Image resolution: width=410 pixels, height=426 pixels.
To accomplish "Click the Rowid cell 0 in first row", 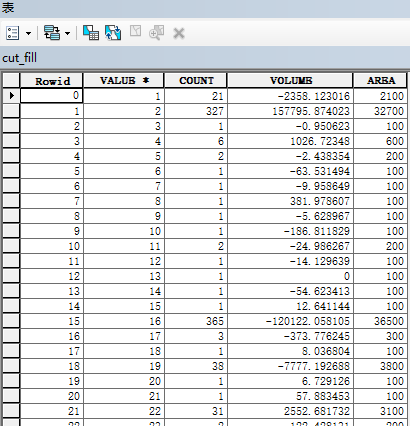I will point(52,96).
